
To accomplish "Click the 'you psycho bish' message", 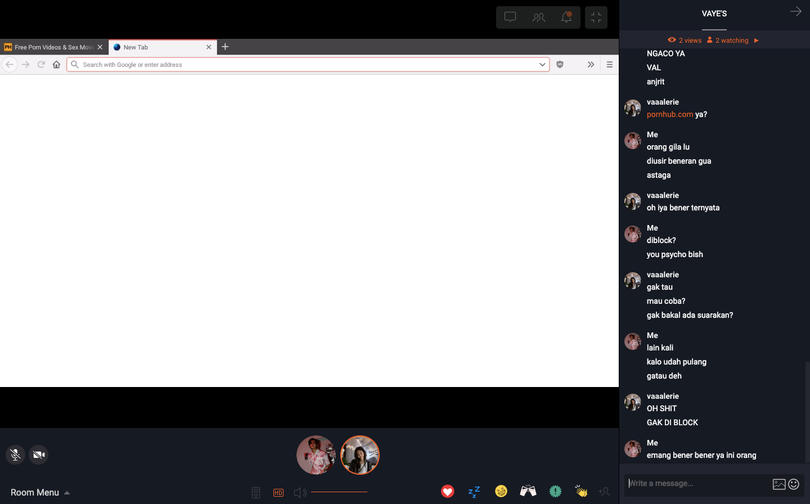I will point(674,255).
